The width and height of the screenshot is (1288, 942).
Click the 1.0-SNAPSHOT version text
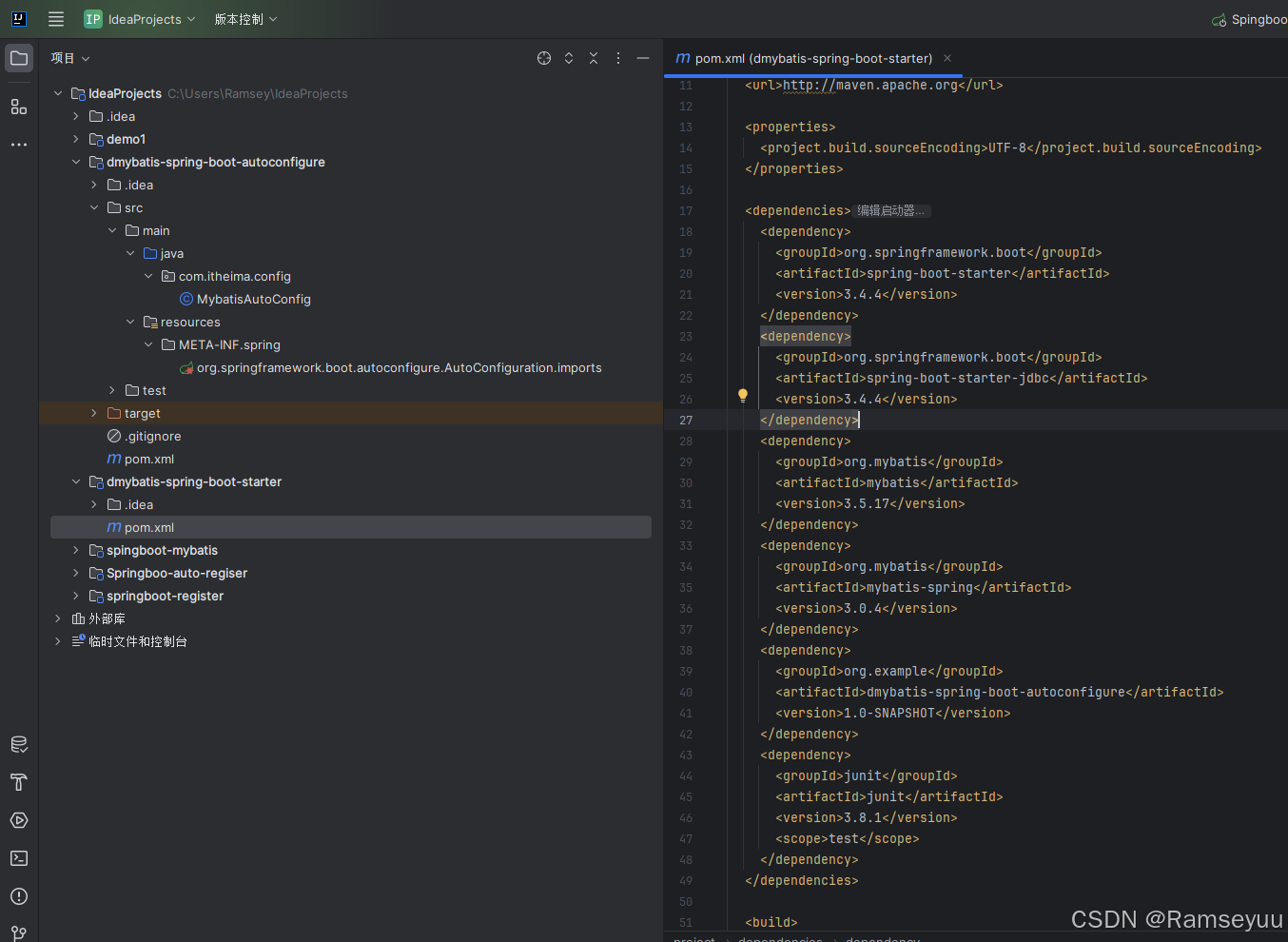pyautogui.click(x=889, y=713)
